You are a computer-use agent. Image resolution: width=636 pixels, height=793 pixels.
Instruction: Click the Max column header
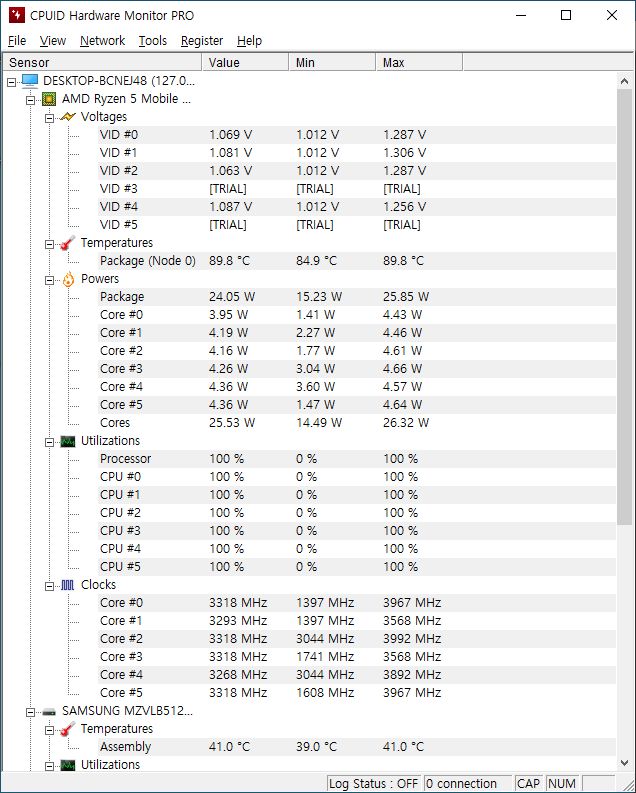420,62
